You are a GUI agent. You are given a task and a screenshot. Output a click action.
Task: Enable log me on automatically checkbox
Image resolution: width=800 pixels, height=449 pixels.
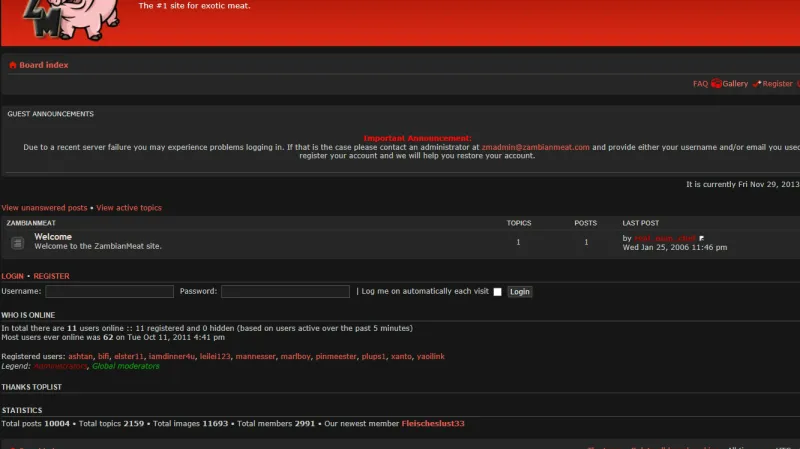pos(497,292)
